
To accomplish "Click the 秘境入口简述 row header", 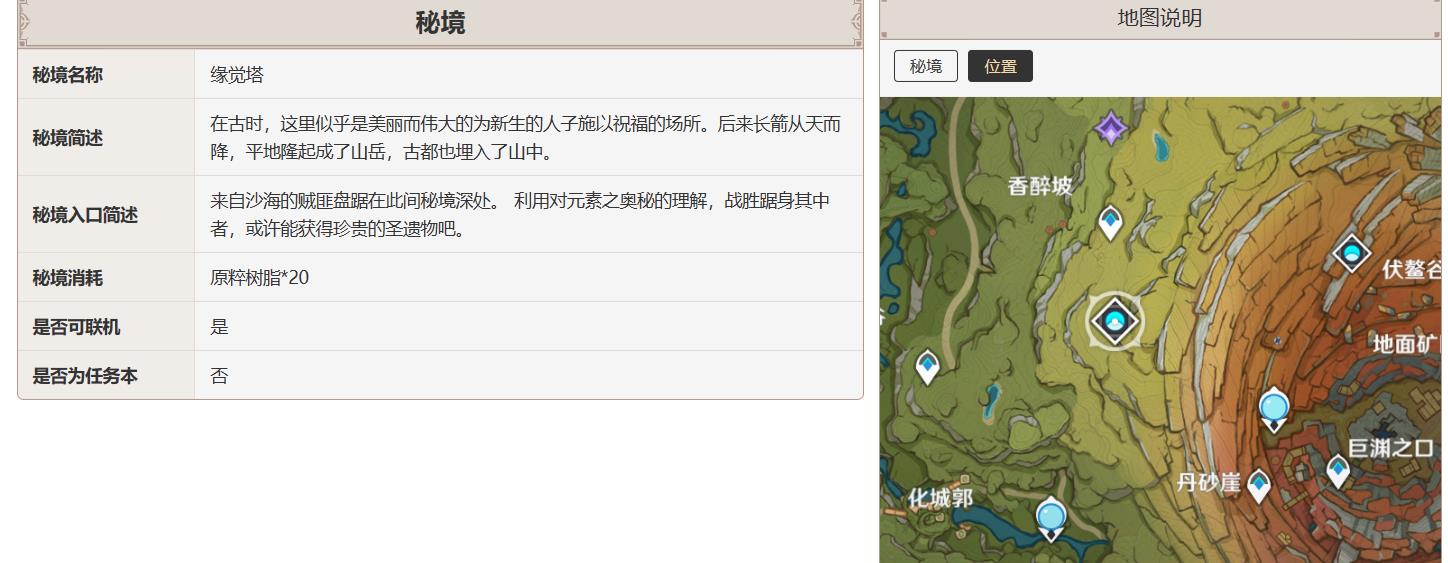I will [106, 215].
